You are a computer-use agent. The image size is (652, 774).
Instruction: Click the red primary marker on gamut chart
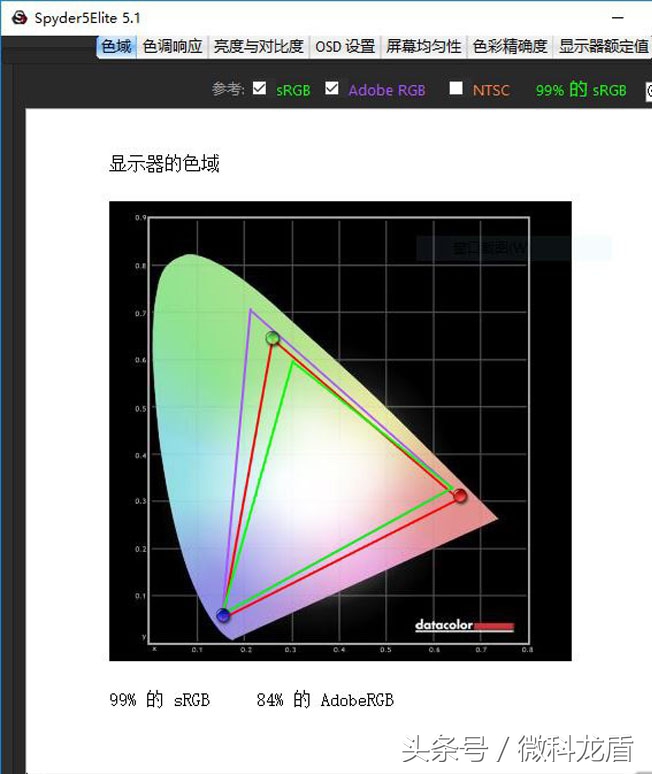[x=460, y=496]
